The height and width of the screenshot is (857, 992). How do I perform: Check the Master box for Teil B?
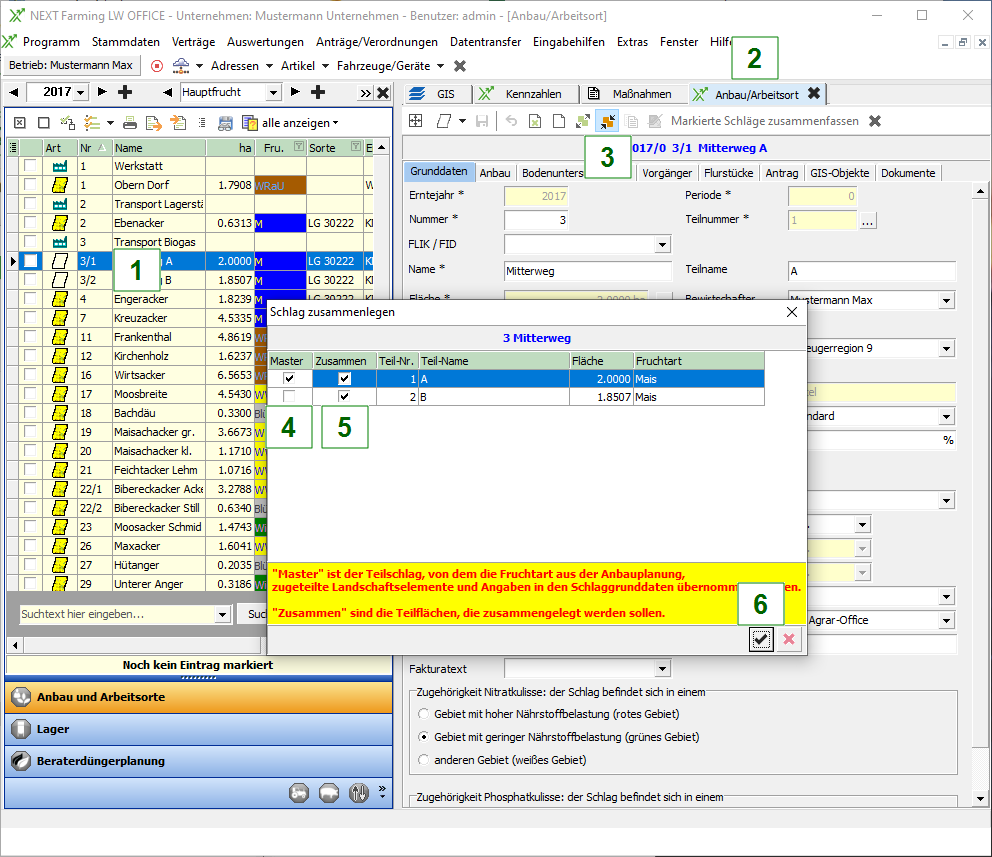[x=289, y=397]
